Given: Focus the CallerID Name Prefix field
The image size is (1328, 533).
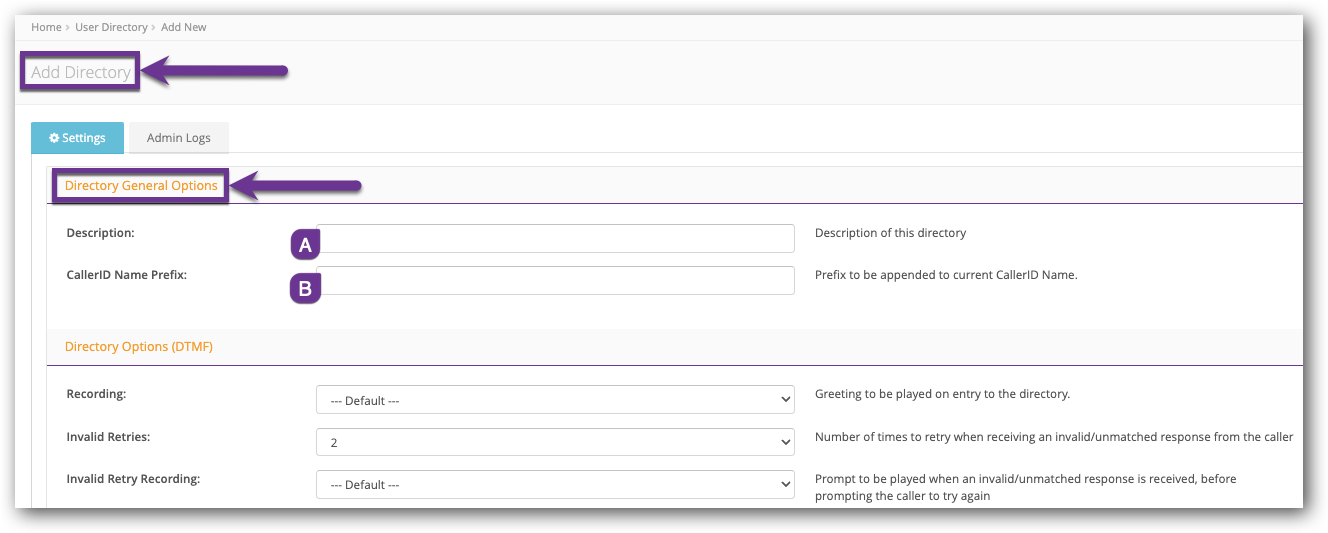Looking at the screenshot, I should (x=555, y=280).
